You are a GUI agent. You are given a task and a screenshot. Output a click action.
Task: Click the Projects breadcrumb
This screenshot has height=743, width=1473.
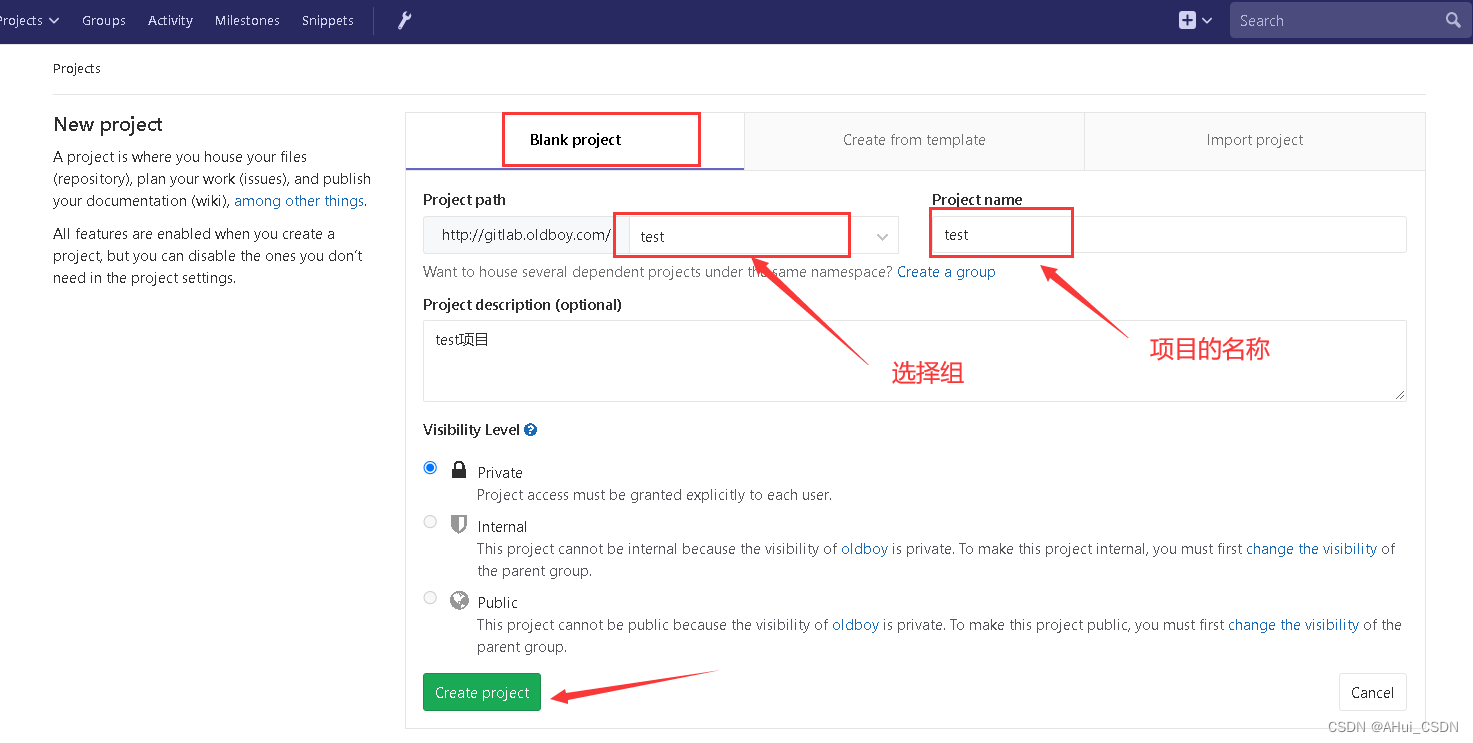(x=77, y=69)
